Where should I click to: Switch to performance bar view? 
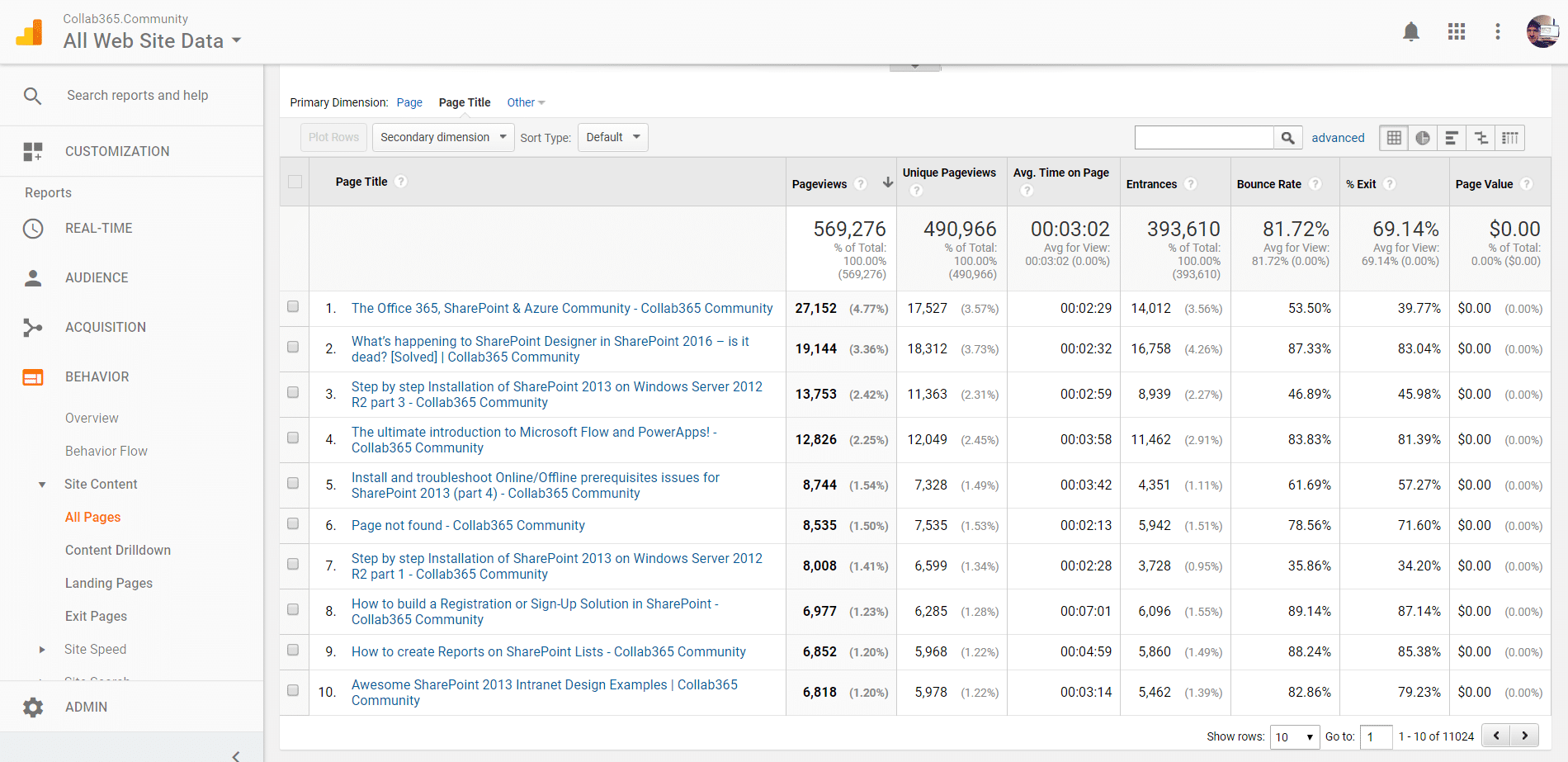pos(1452,138)
